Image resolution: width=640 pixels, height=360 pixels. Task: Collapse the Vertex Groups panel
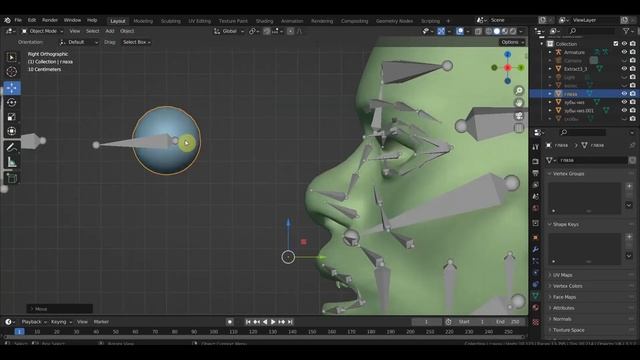[x=568, y=173]
